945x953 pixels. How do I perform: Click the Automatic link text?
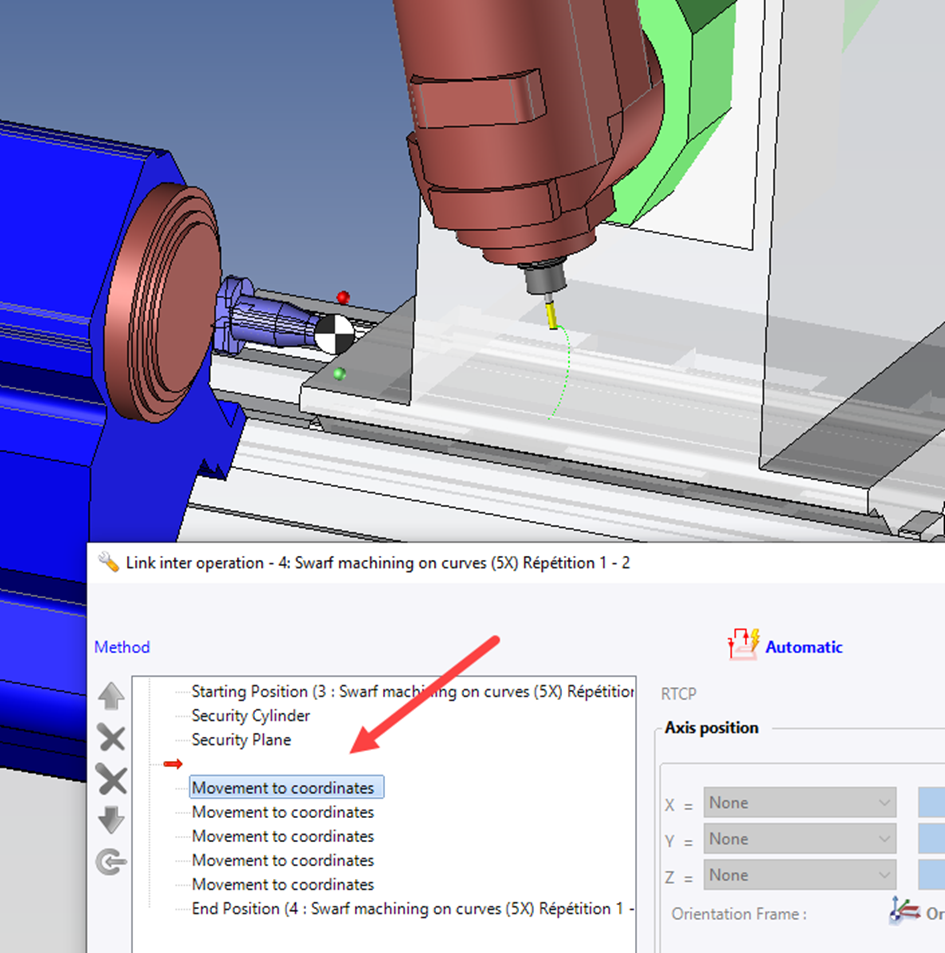803,647
